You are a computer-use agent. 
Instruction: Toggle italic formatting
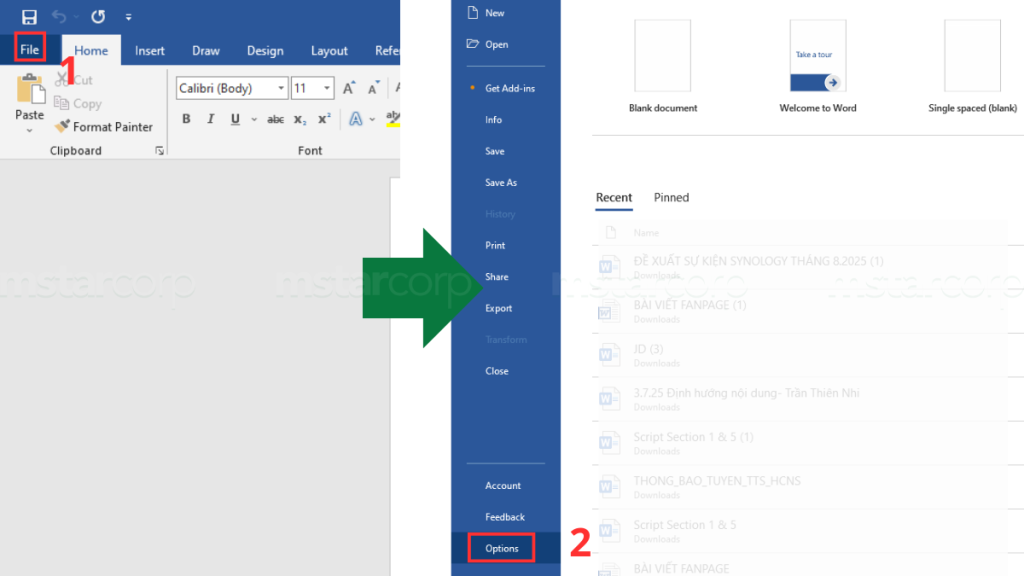click(209, 119)
